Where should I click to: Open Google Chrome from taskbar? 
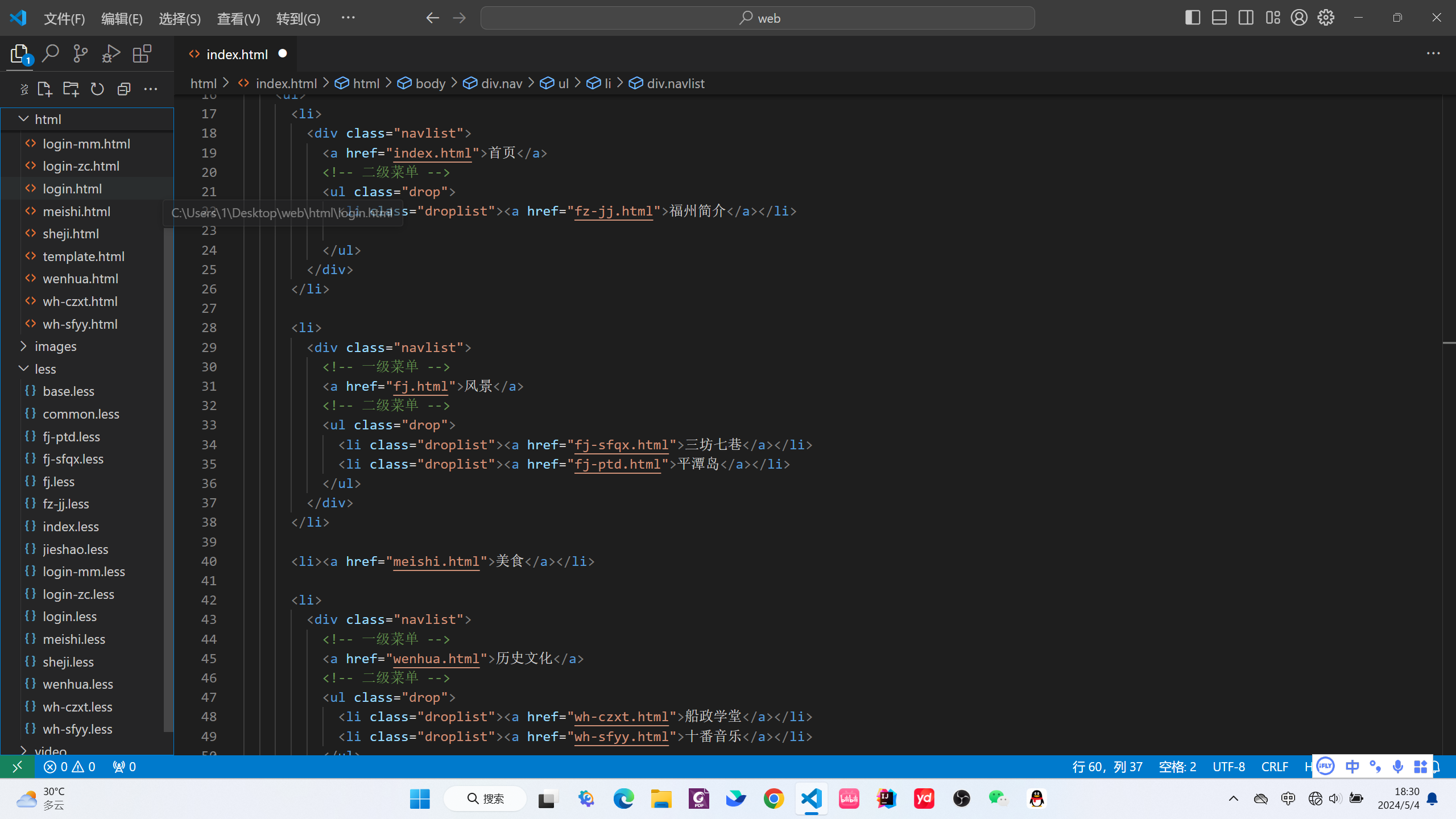(773, 799)
